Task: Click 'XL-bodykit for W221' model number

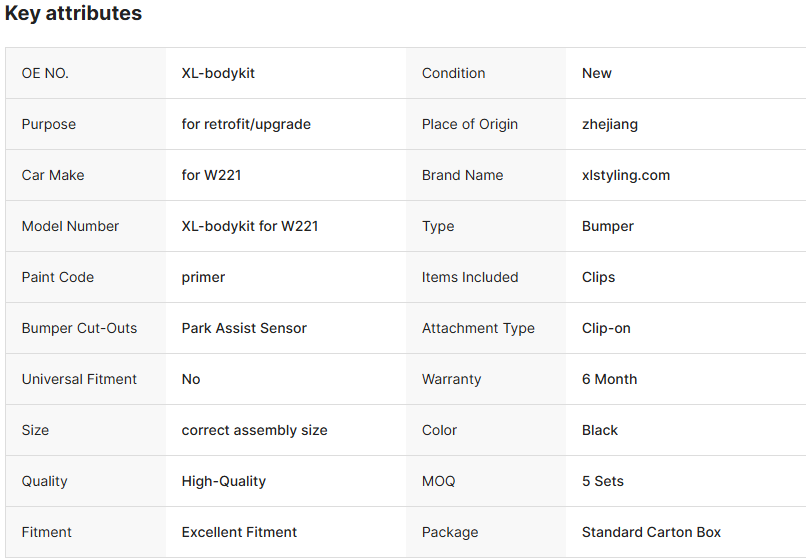Action: [250, 226]
